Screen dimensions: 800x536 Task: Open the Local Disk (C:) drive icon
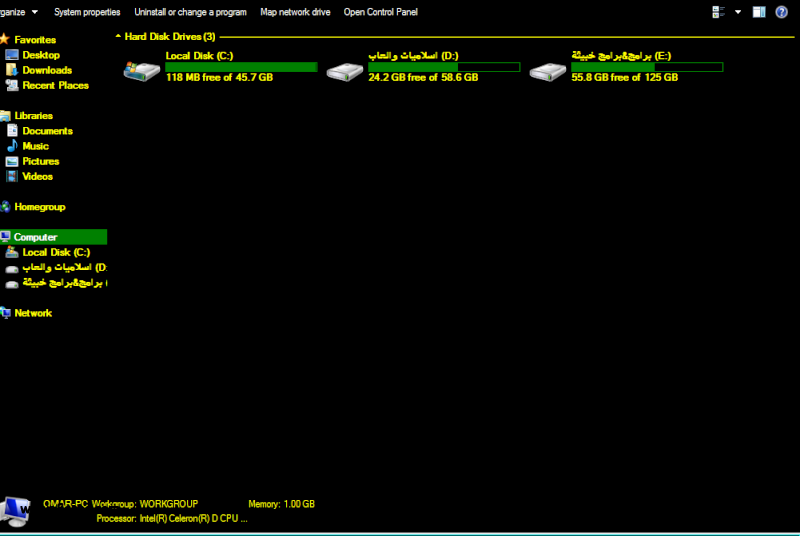coord(140,70)
